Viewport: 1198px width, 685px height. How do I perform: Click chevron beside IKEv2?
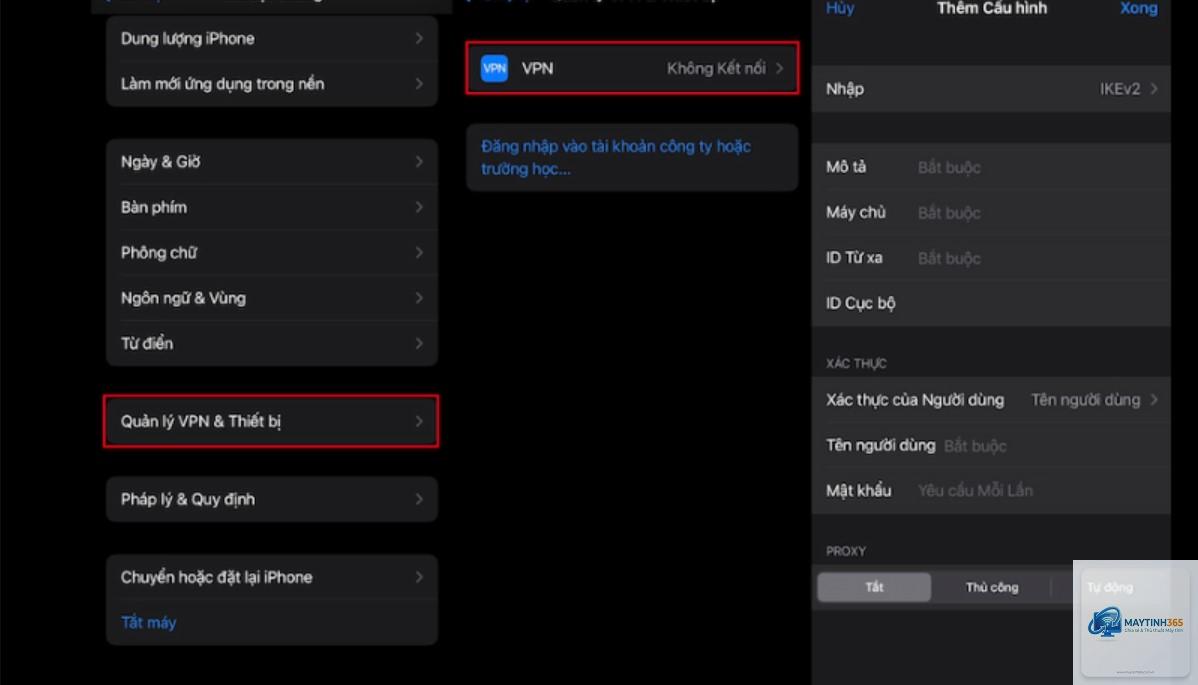click(x=1154, y=89)
